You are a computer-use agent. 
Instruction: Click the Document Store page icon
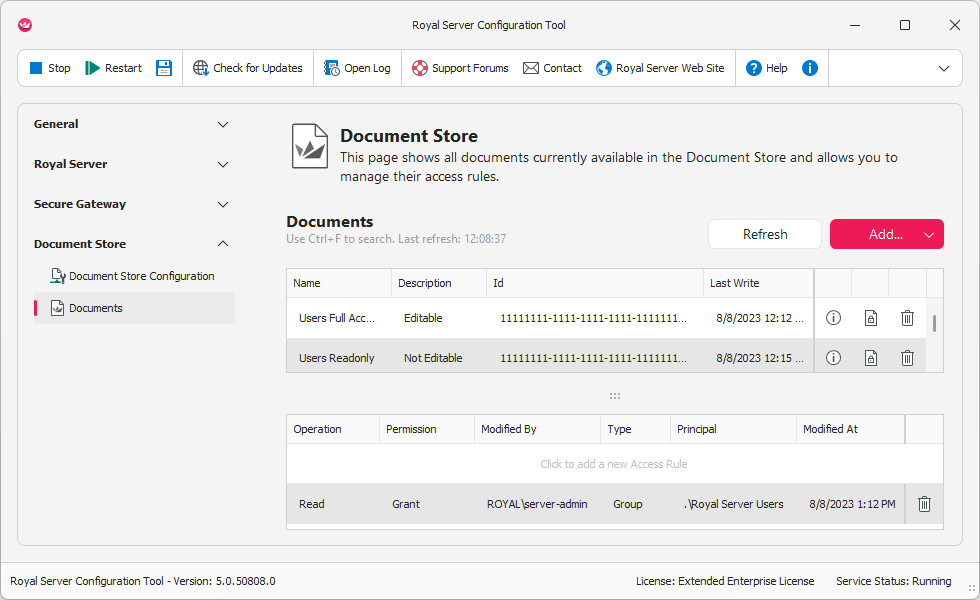[x=309, y=146]
